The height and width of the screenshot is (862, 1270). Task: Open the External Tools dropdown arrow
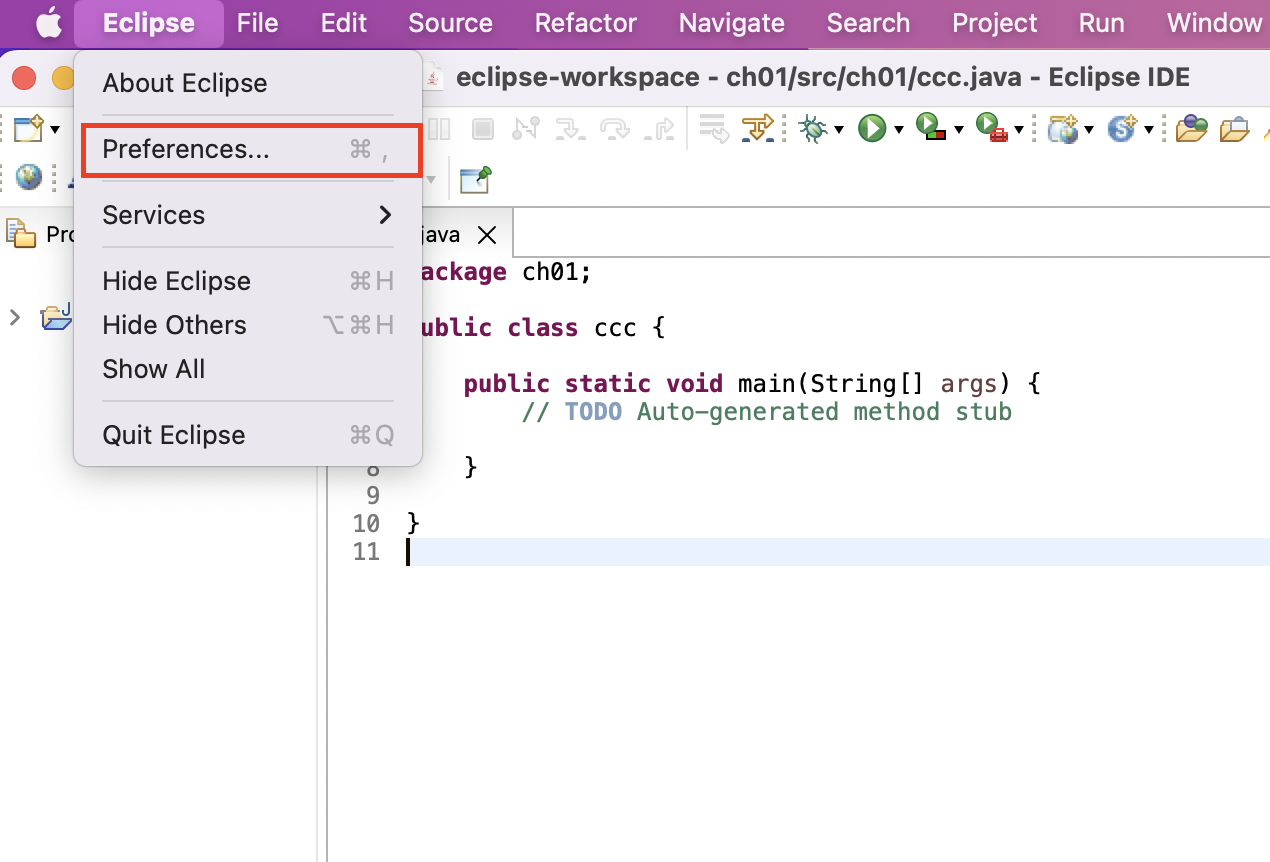(x=1019, y=130)
